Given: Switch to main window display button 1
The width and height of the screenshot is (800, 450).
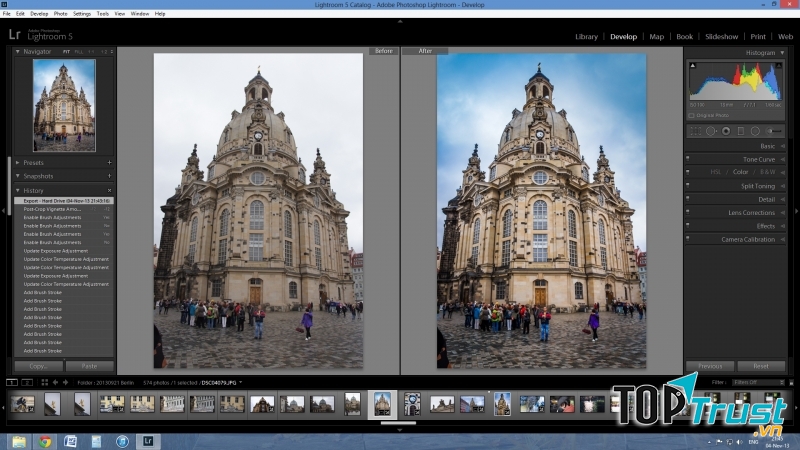Looking at the screenshot, I should [12, 382].
